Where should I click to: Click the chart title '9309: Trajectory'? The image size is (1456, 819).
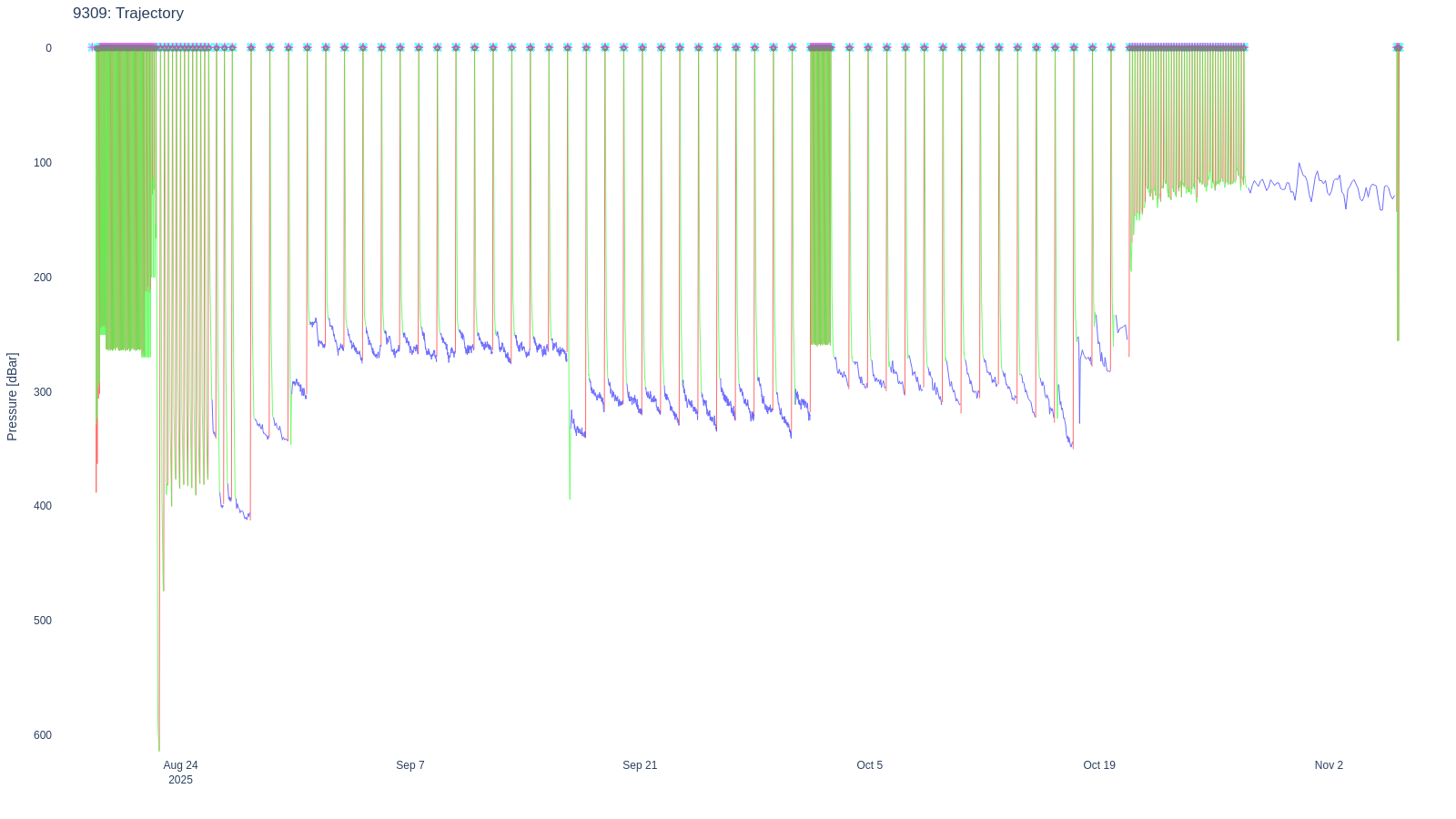tap(128, 14)
